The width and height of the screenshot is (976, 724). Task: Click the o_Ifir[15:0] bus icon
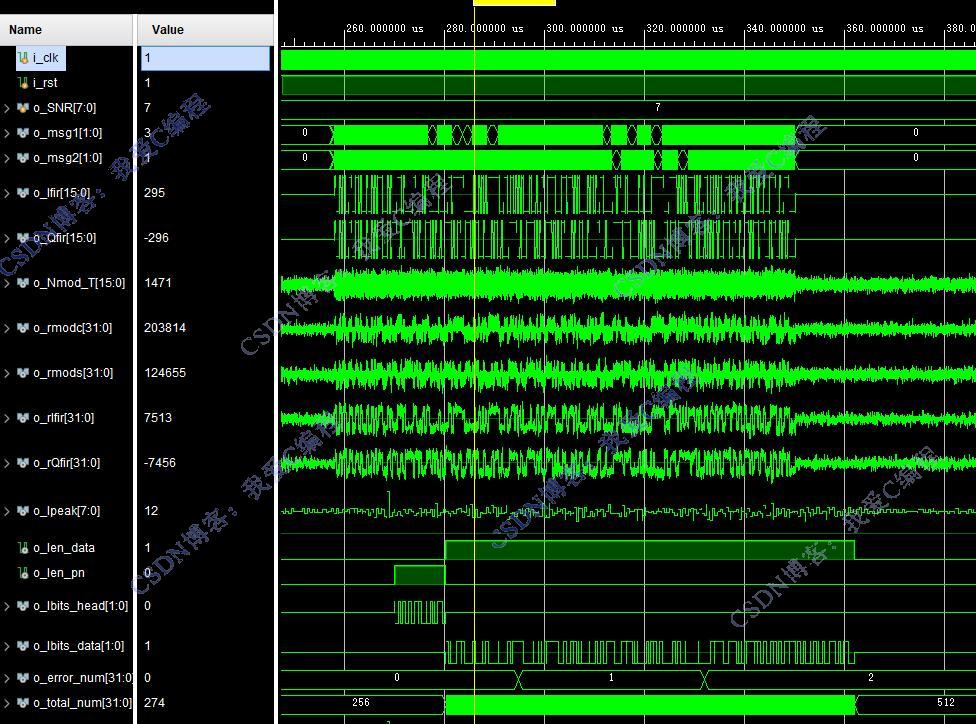coord(23,193)
